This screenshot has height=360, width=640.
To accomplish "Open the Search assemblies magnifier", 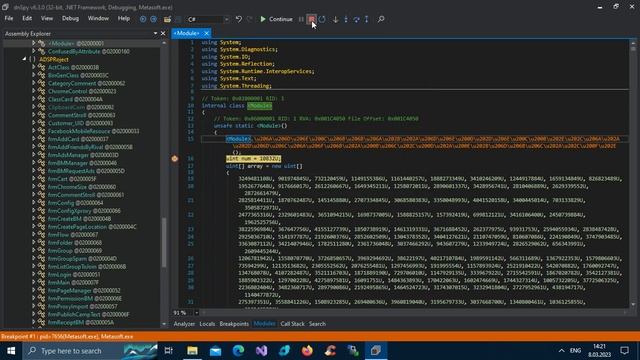I will click(381, 19).
